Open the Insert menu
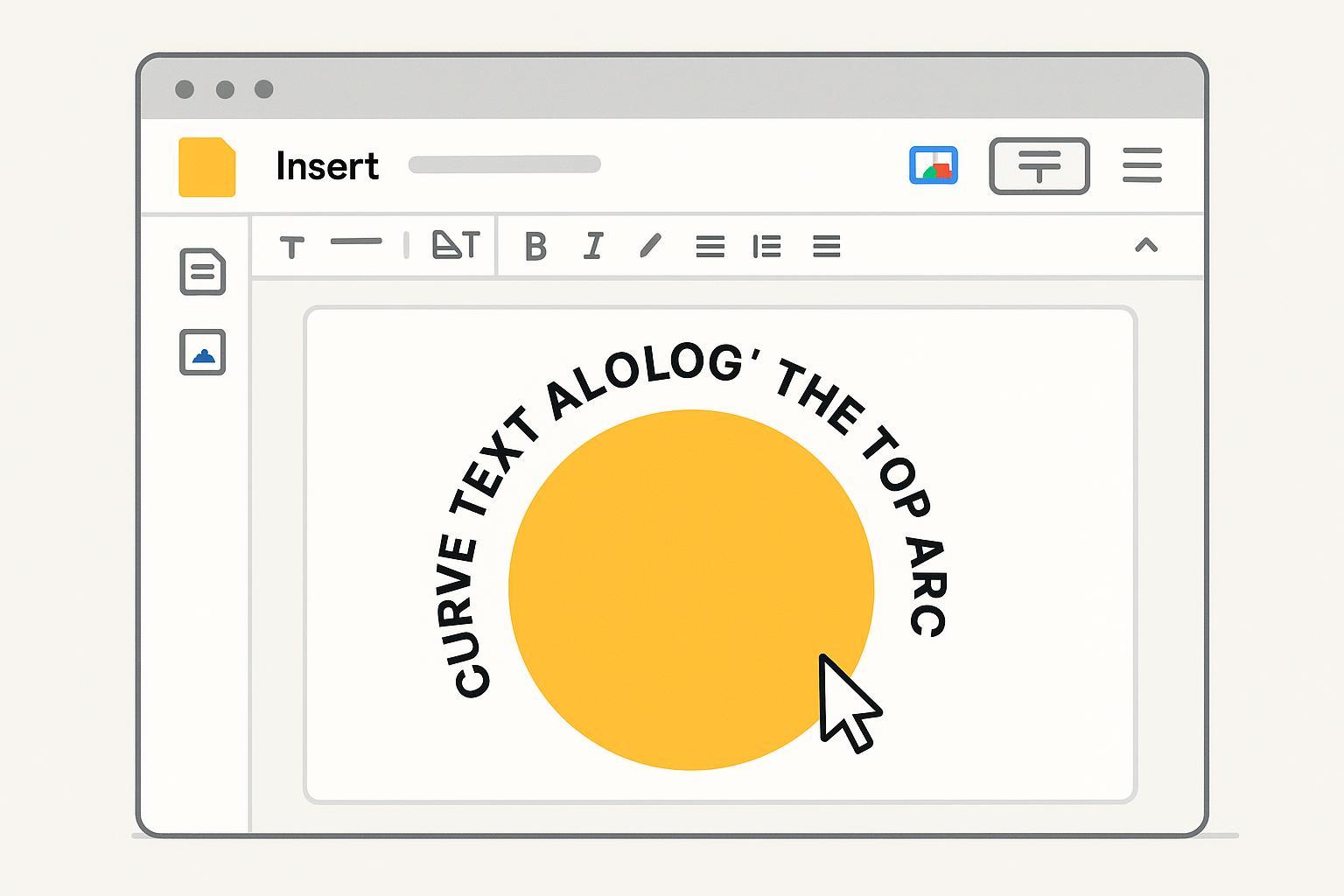 tap(326, 166)
